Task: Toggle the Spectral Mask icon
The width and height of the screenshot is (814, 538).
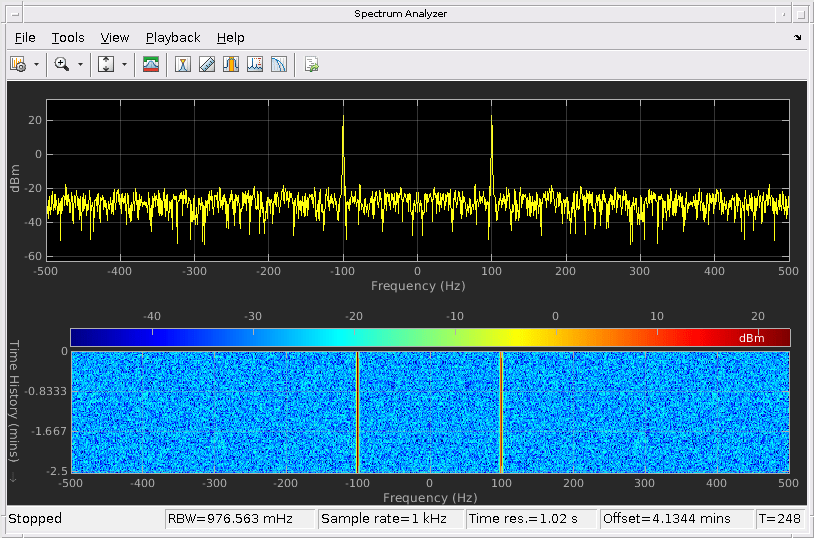Action: coord(151,64)
